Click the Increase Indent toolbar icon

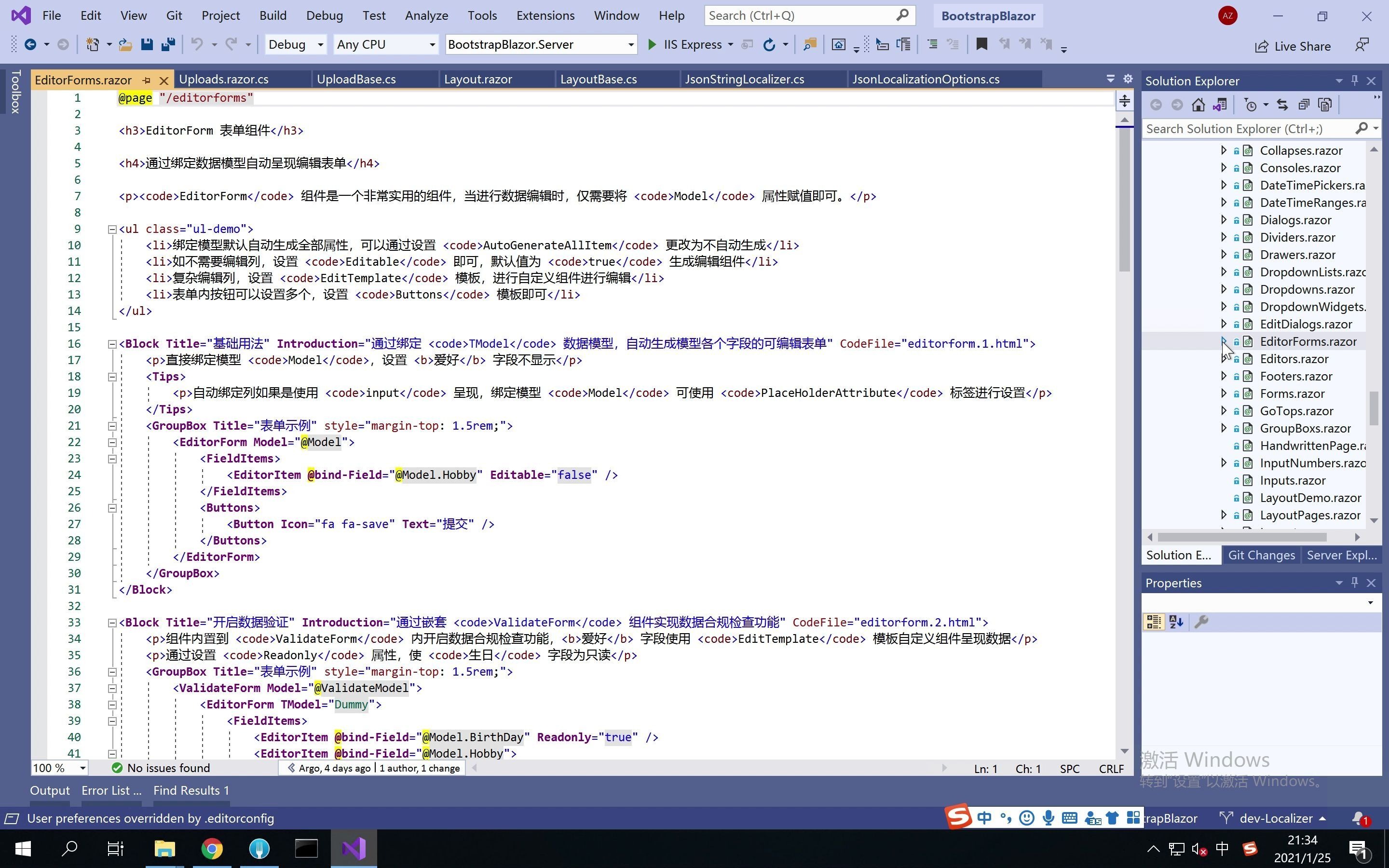tap(932, 44)
